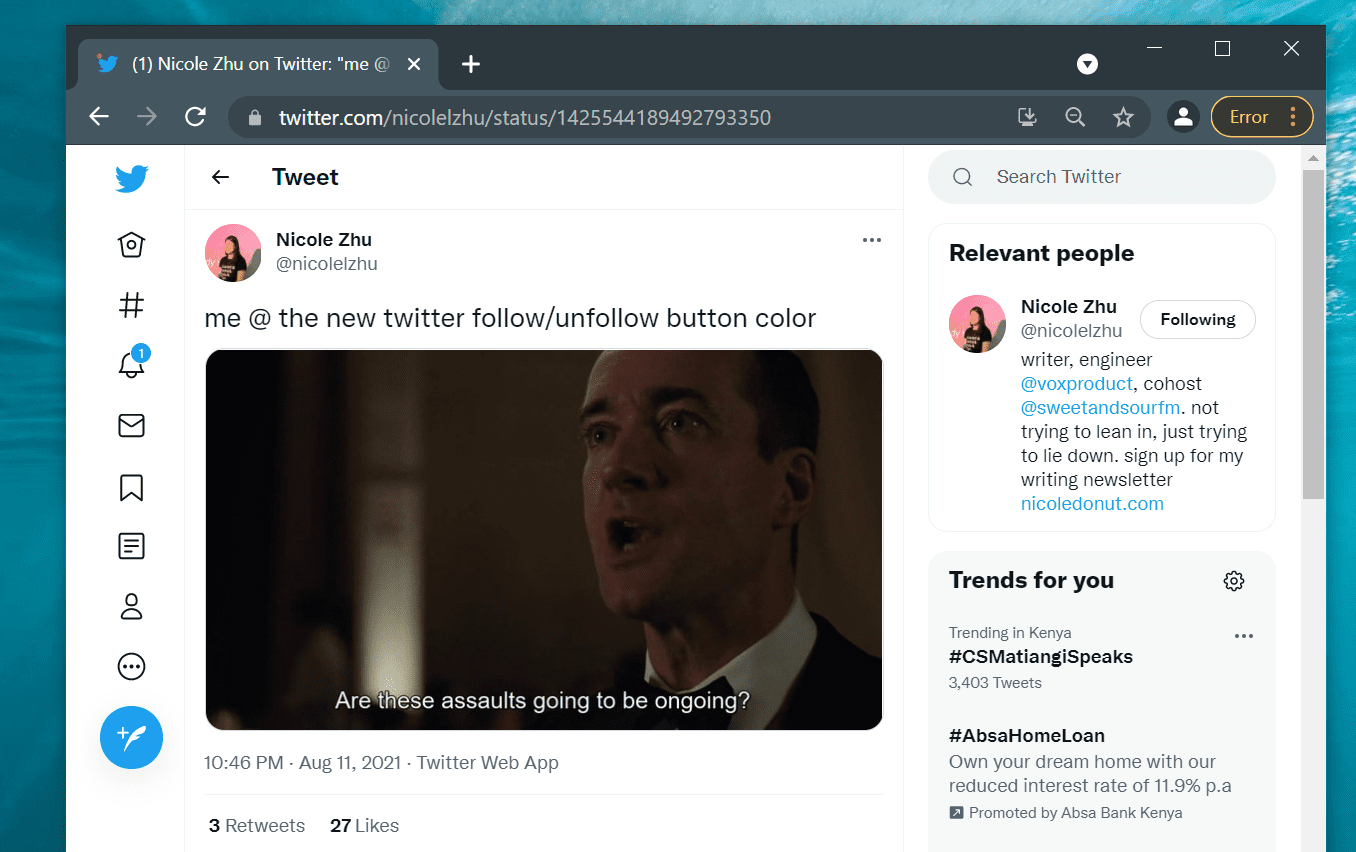Click the tweet author name Nicole Zhu
The width and height of the screenshot is (1356, 852).
(x=324, y=240)
